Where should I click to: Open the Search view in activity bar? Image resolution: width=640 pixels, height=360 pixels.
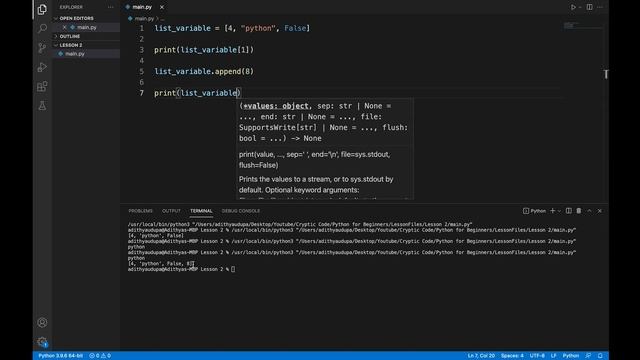click(42, 29)
